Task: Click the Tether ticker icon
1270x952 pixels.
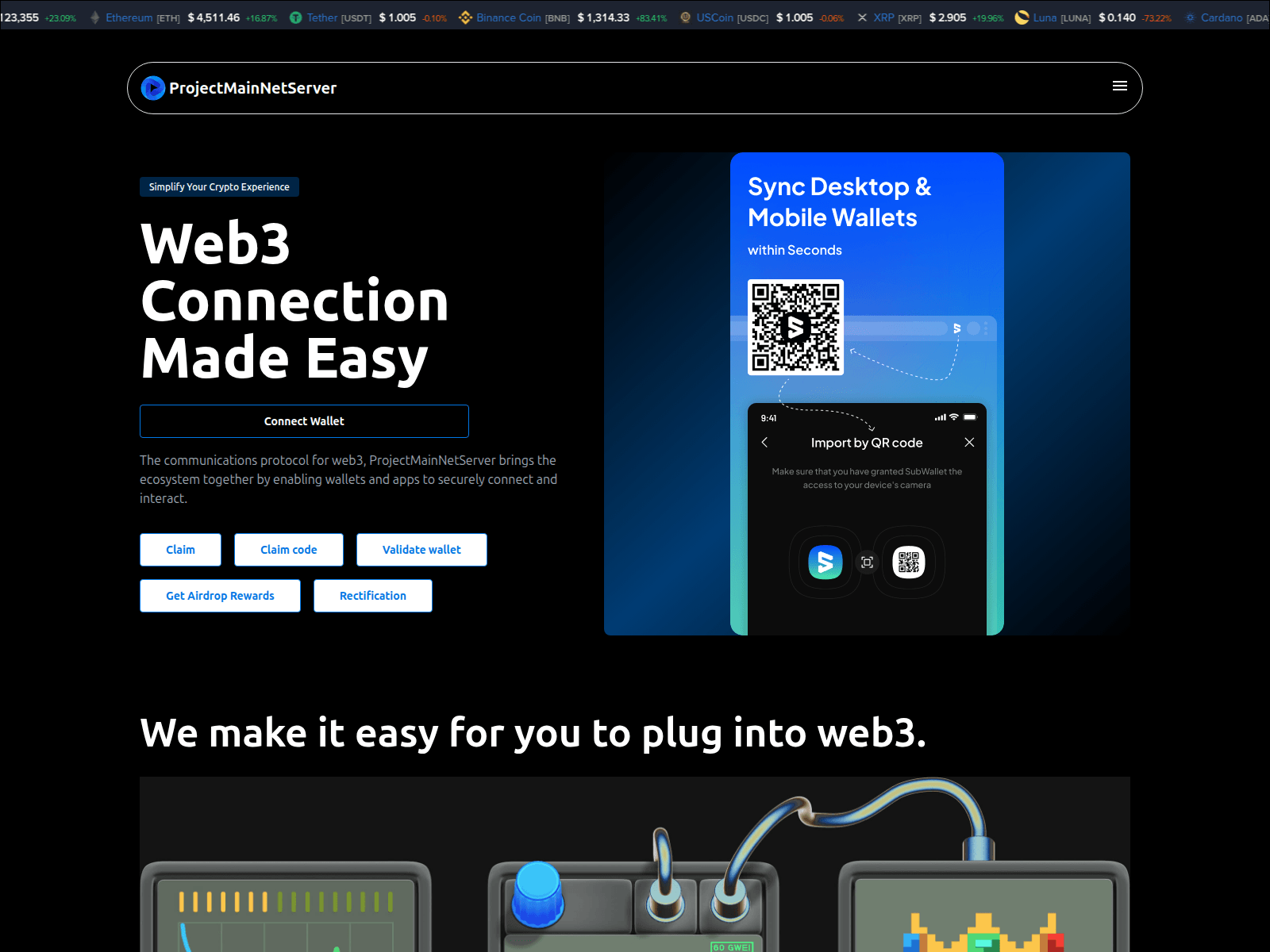Action: coord(296,17)
